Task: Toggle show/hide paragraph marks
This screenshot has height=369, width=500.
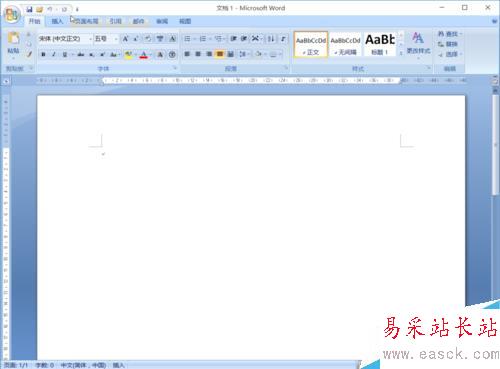Action: pyautogui.click(x=283, y=39)
